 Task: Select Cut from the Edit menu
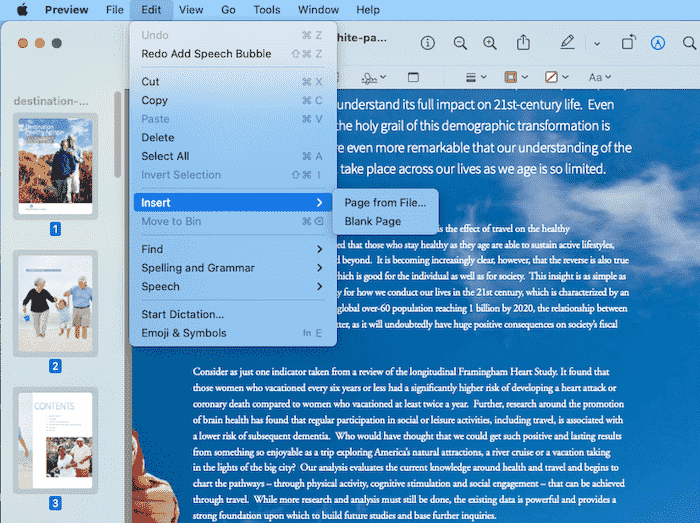[x=232, y=82]
